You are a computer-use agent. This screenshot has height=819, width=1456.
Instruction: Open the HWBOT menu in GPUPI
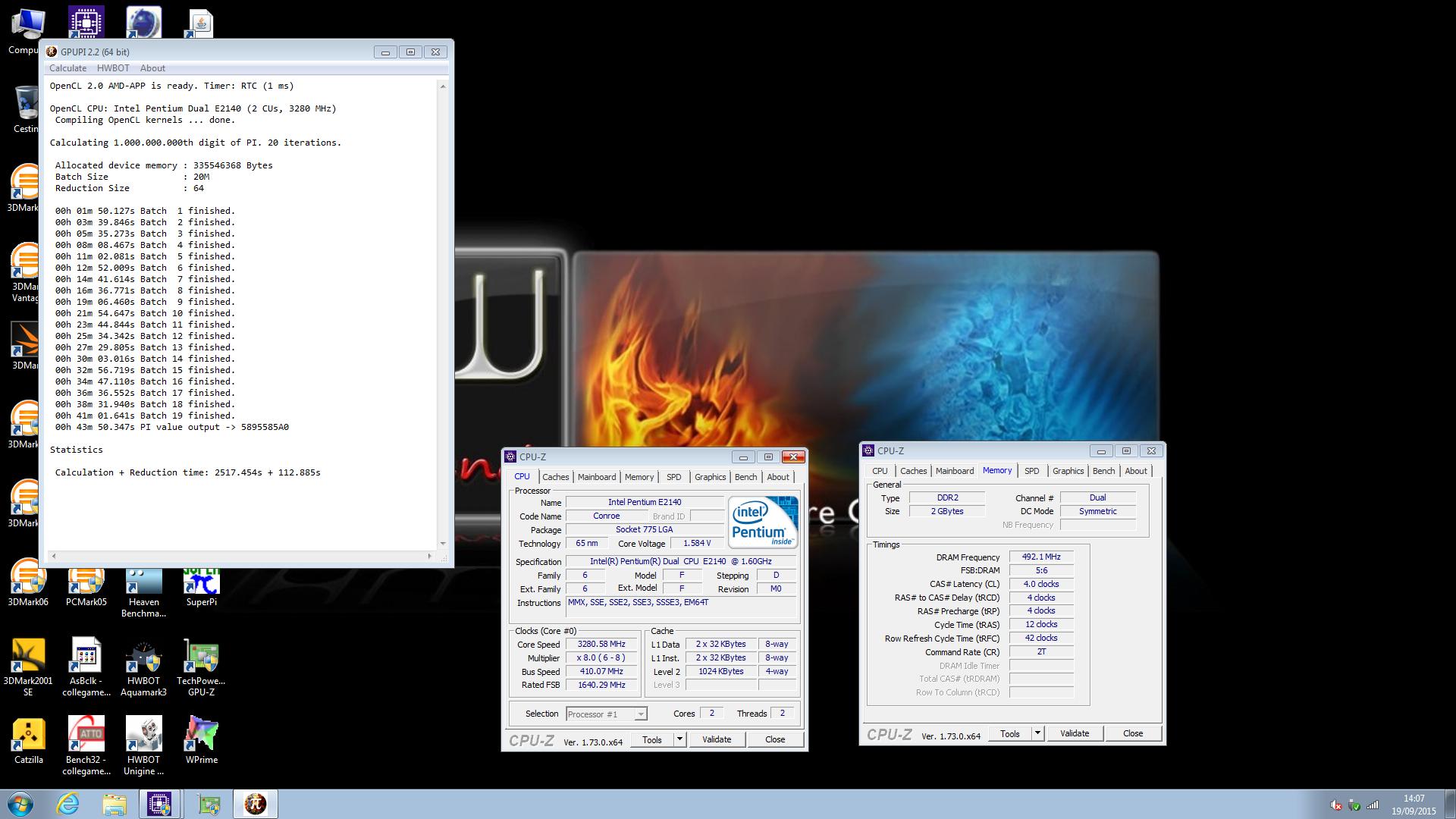coord(113,68)
